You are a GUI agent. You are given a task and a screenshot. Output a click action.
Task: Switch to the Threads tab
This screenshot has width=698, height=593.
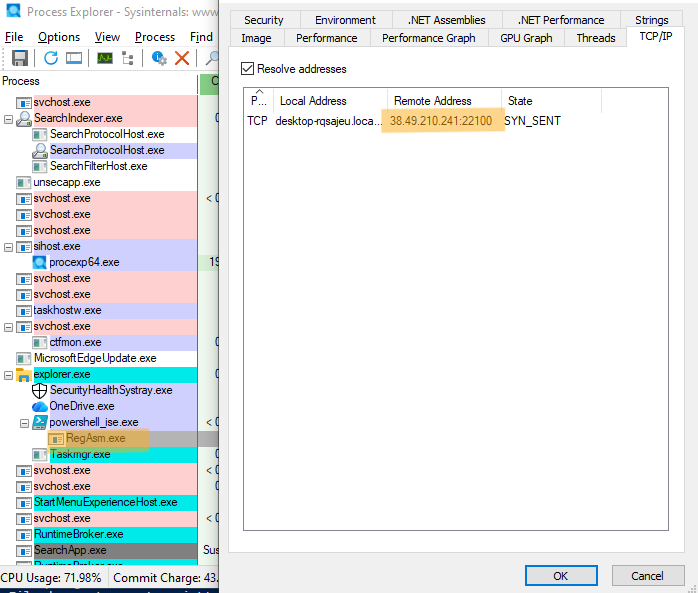click(x=595, y=38)
